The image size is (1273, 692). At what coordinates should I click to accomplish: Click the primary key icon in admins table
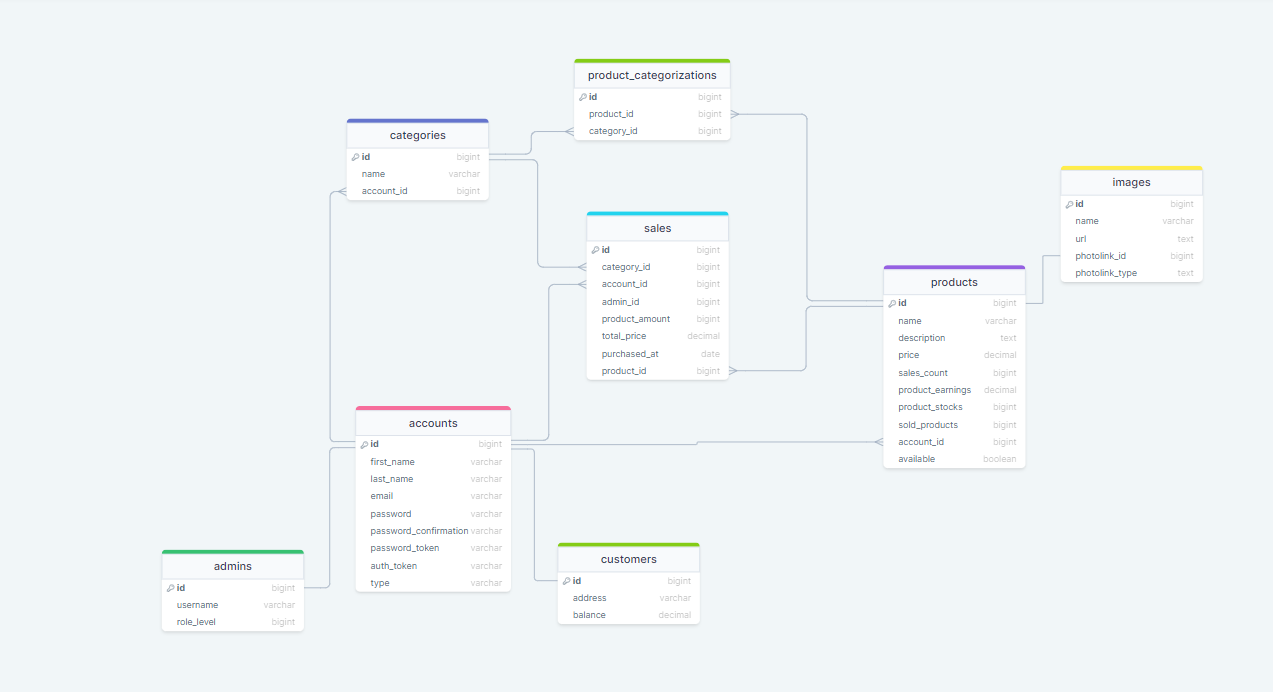coord(171,587)
